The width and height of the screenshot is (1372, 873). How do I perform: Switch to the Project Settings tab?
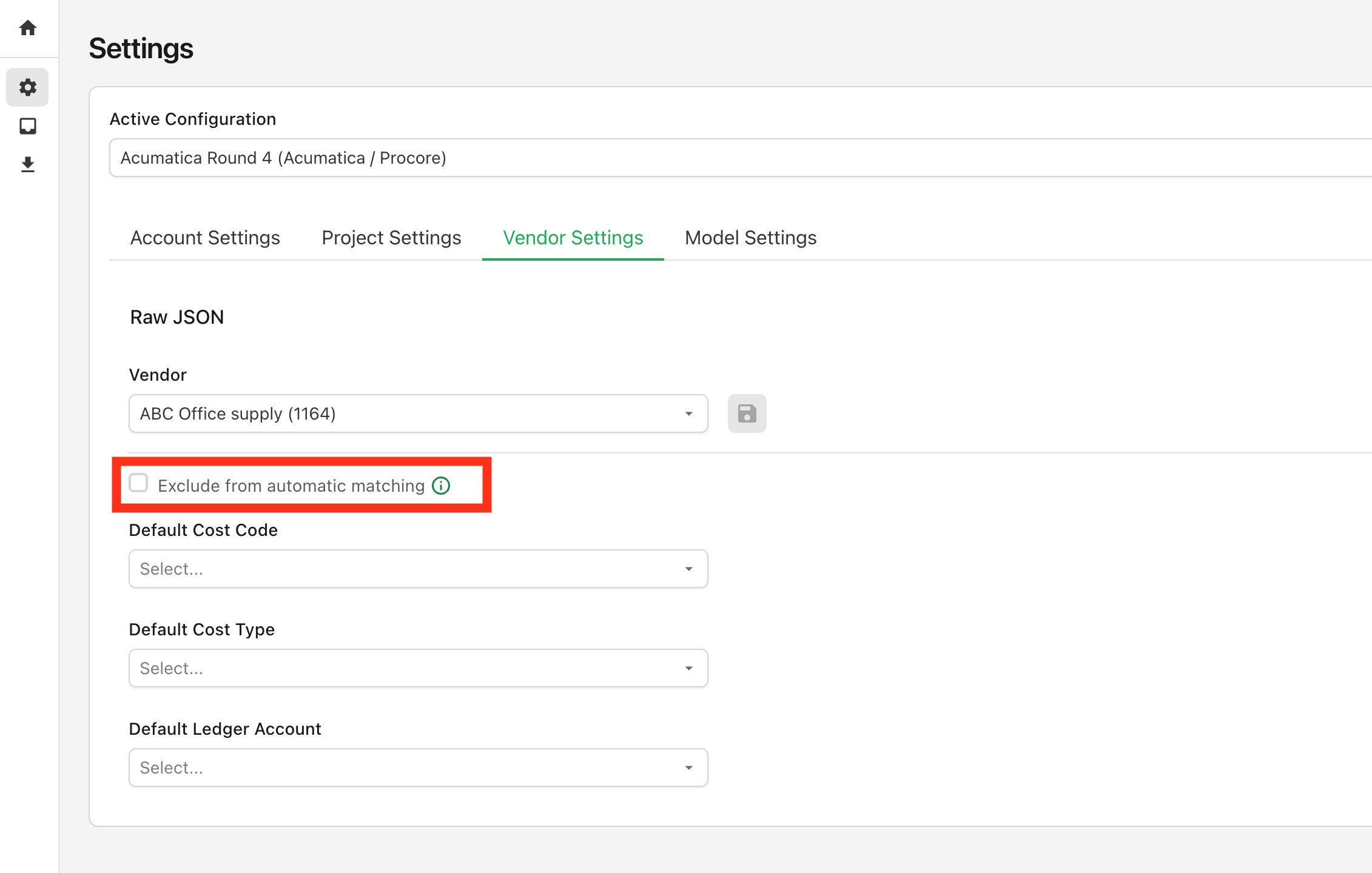[391, 238]
